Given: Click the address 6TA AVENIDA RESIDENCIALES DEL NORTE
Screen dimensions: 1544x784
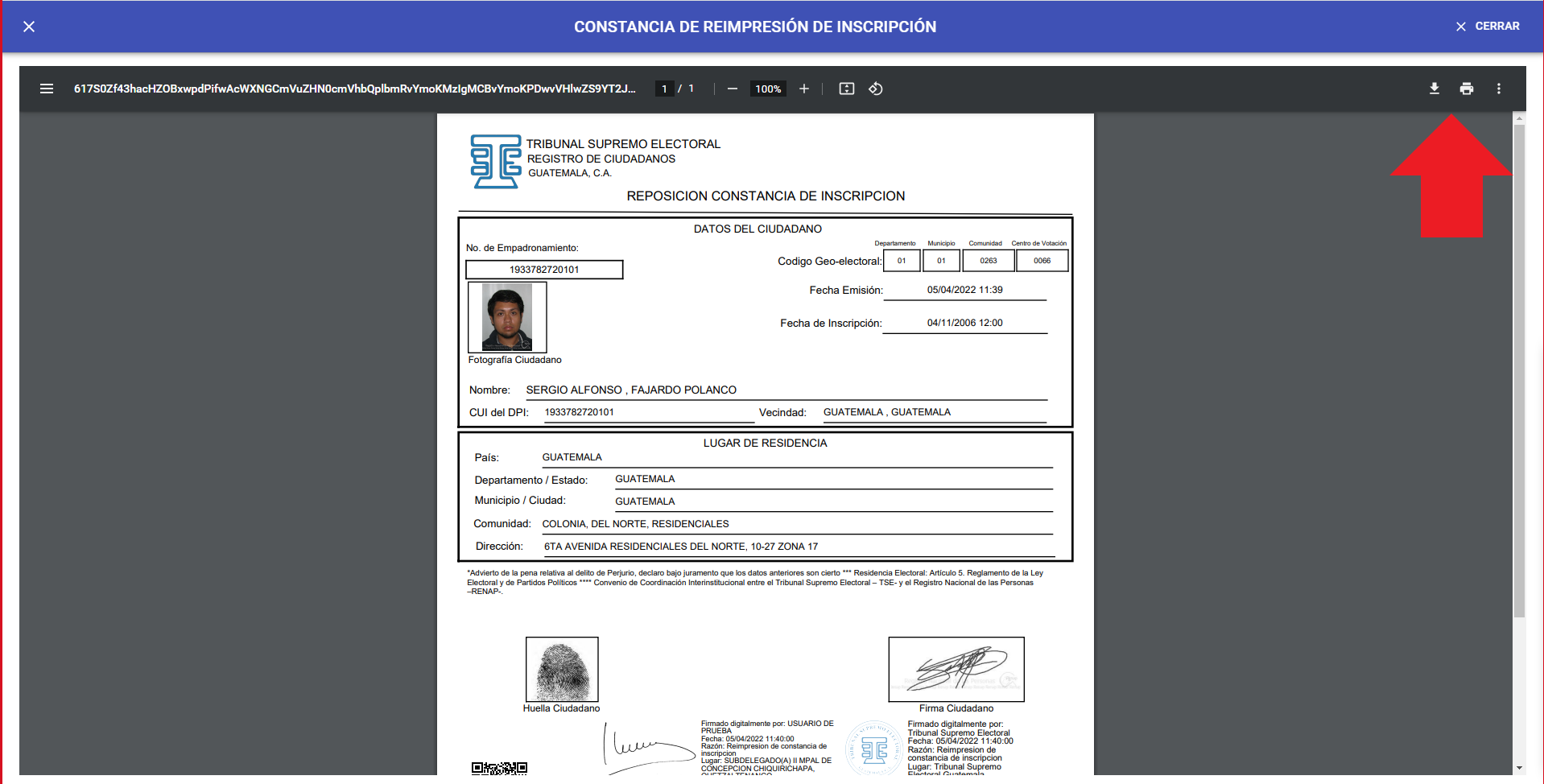Looking at the screenshot, I should (681, 547).
